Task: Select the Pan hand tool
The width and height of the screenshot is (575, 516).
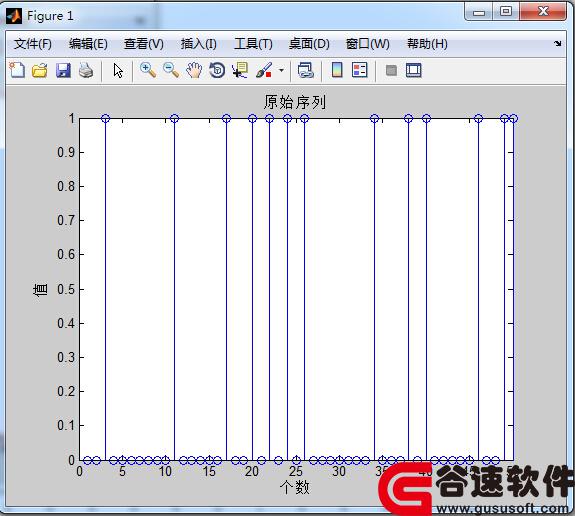Action: tap(194, 70)
